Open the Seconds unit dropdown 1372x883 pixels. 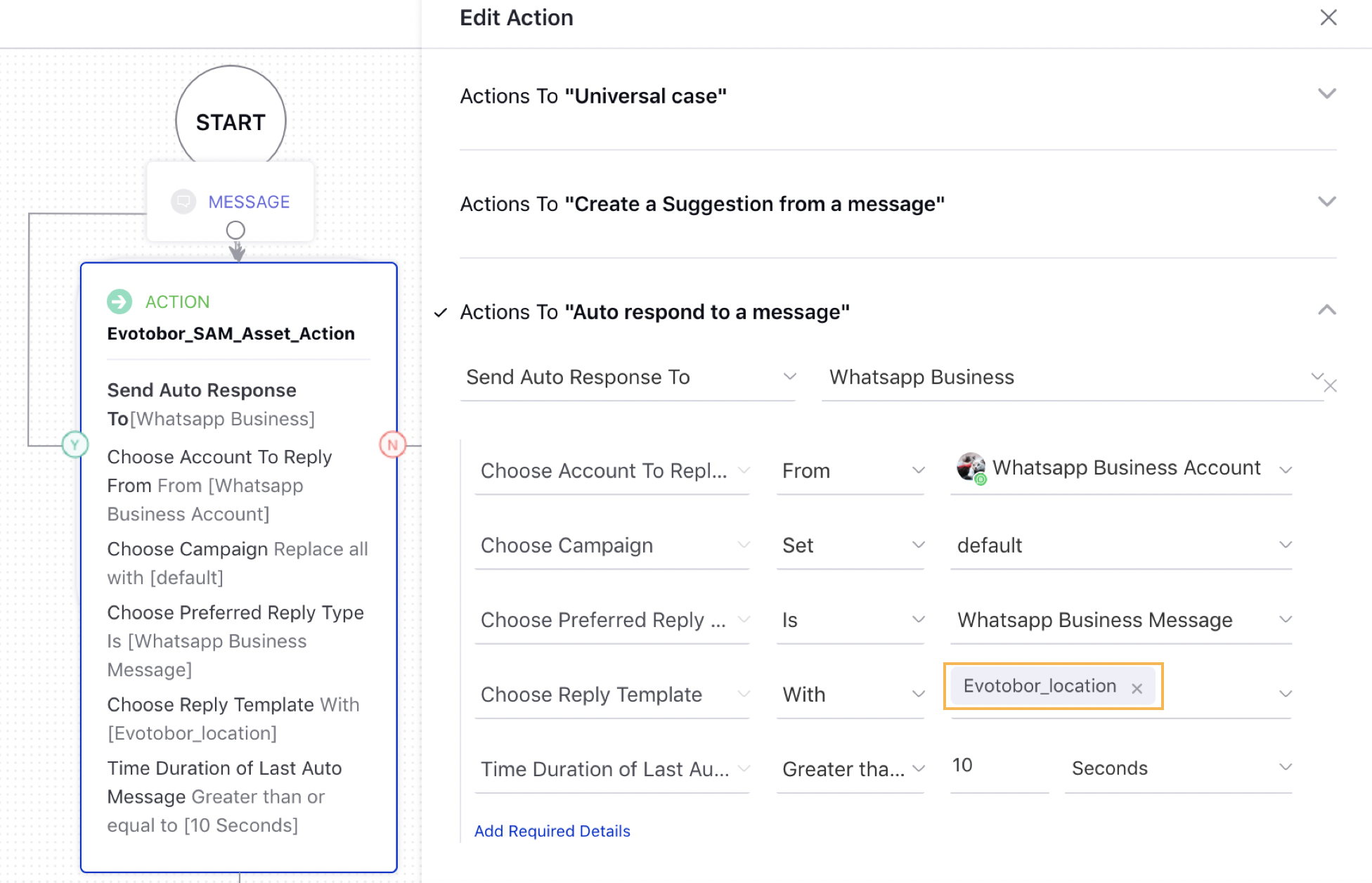click(x=1178, y=768)
